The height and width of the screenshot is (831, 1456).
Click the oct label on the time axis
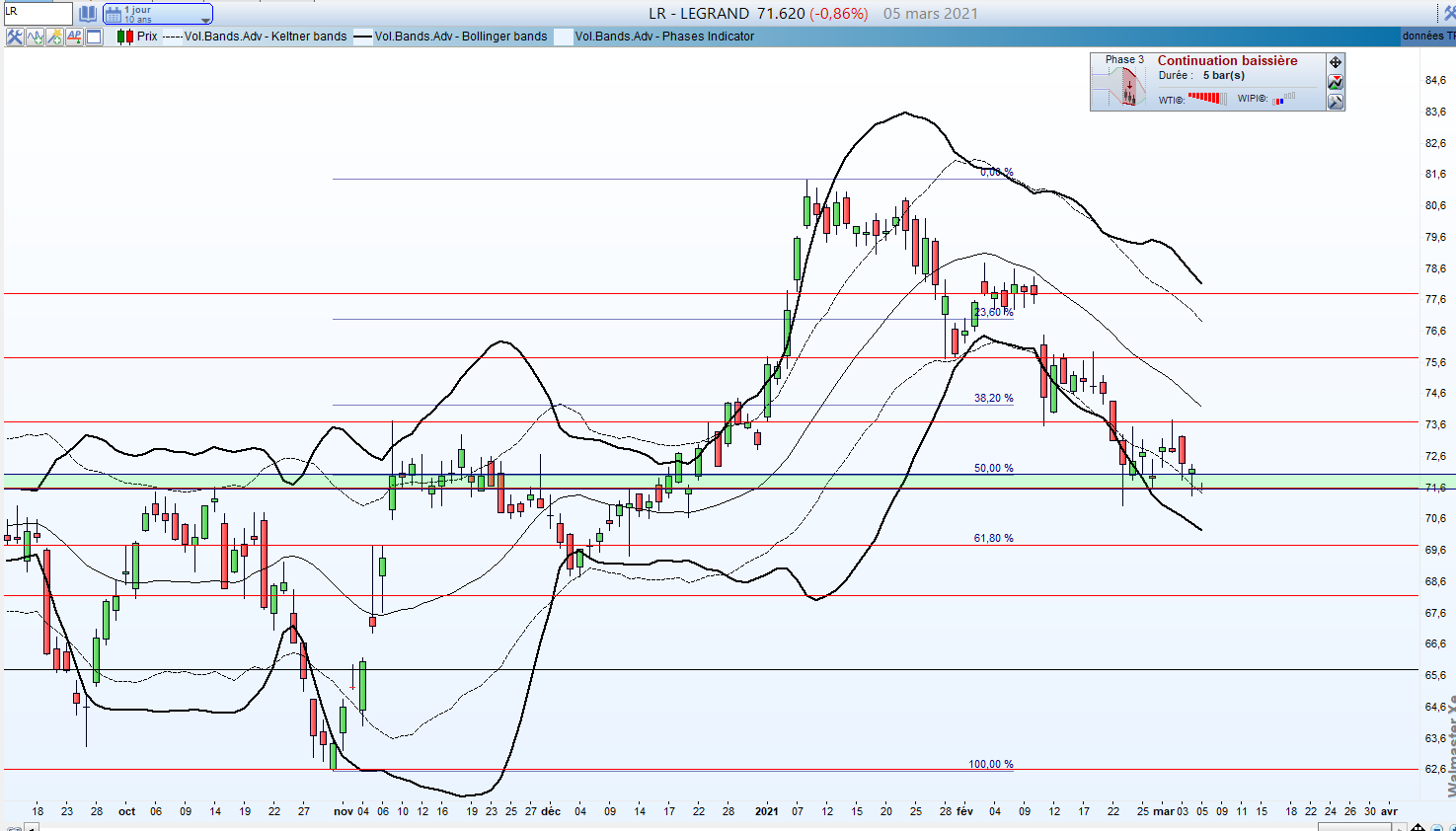tap(127, 811)
